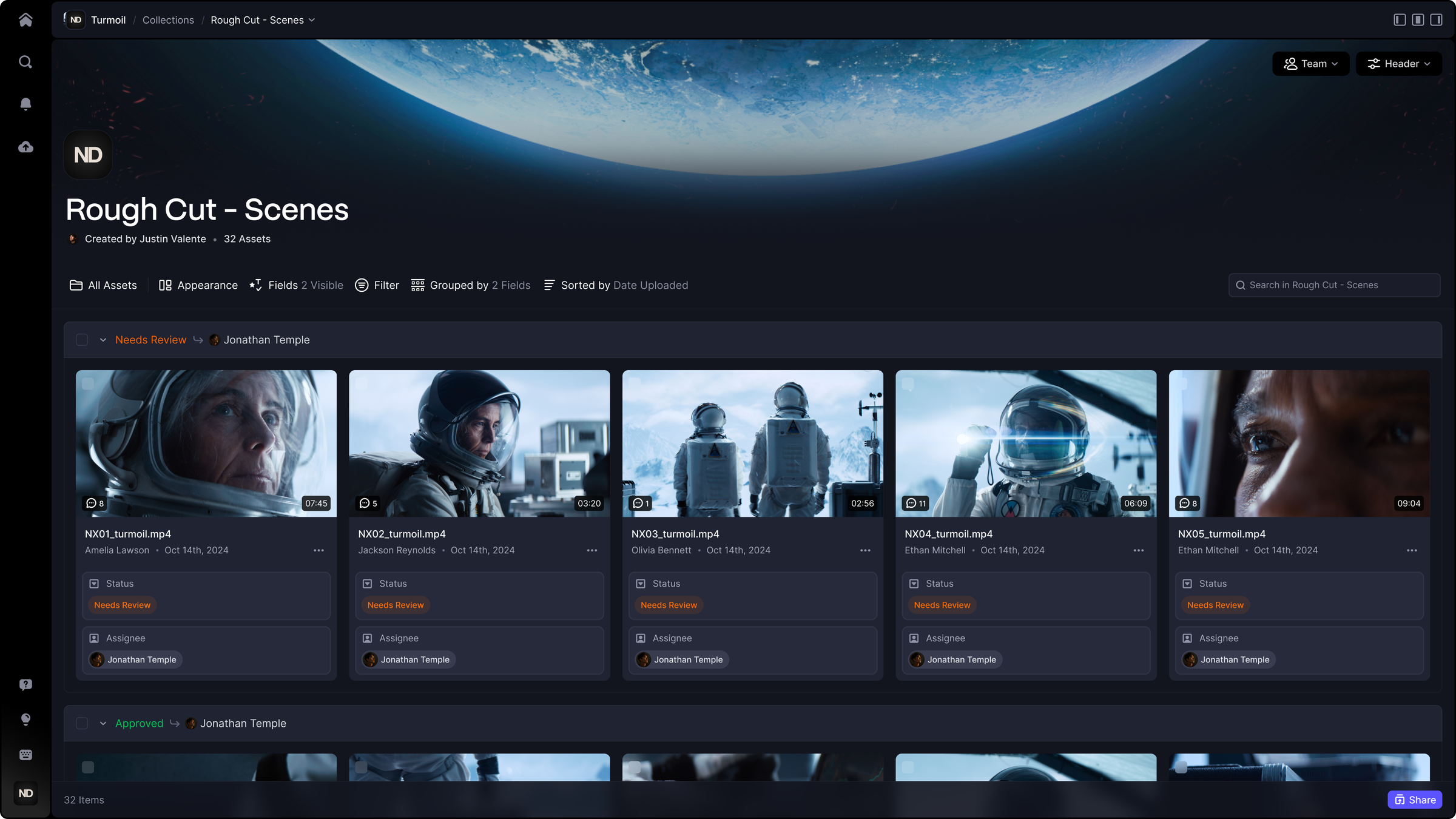The height and width of the screenshot is (819, 1456).
Task: Select all in Approved group checkbox
Action: tap(82, 723)
